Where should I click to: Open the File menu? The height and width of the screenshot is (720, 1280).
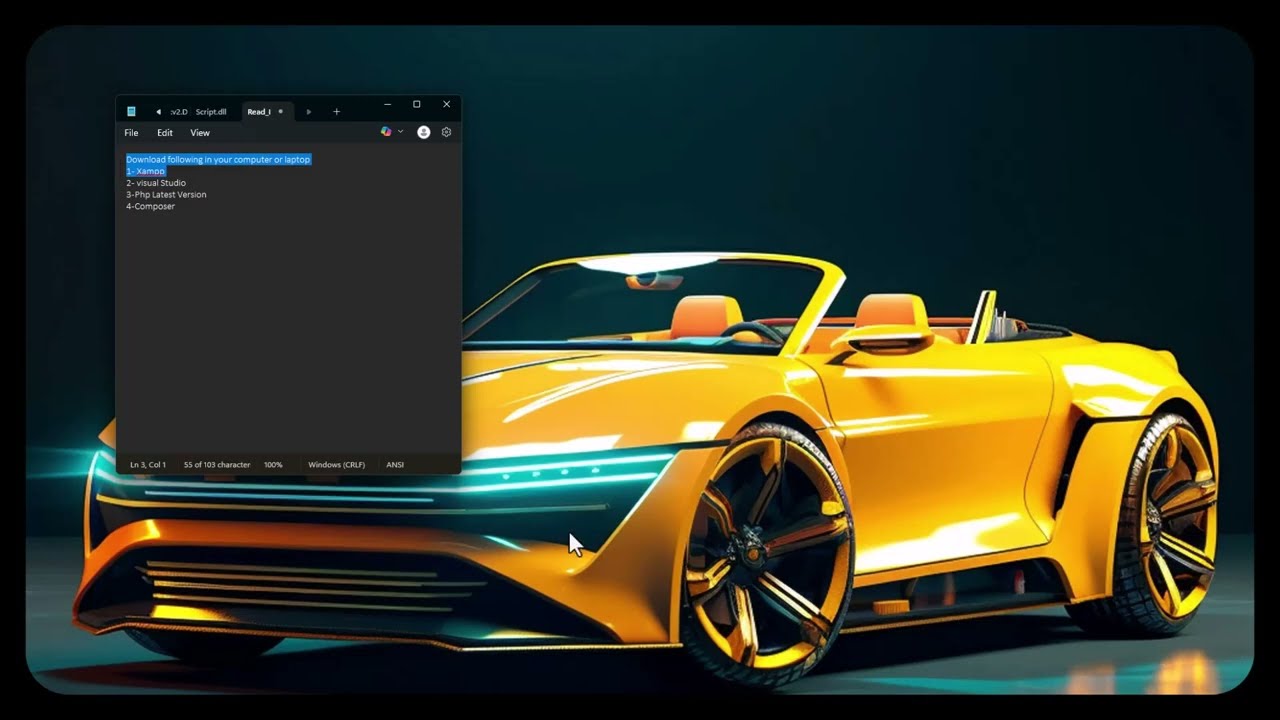pyautogui.click(x=131, y=133)
